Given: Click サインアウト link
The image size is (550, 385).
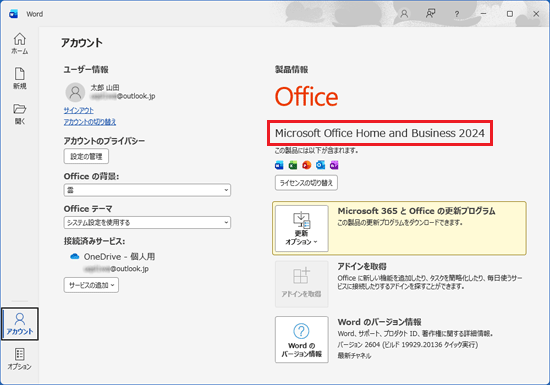Looking at the screenshot, I should point(79,110).
